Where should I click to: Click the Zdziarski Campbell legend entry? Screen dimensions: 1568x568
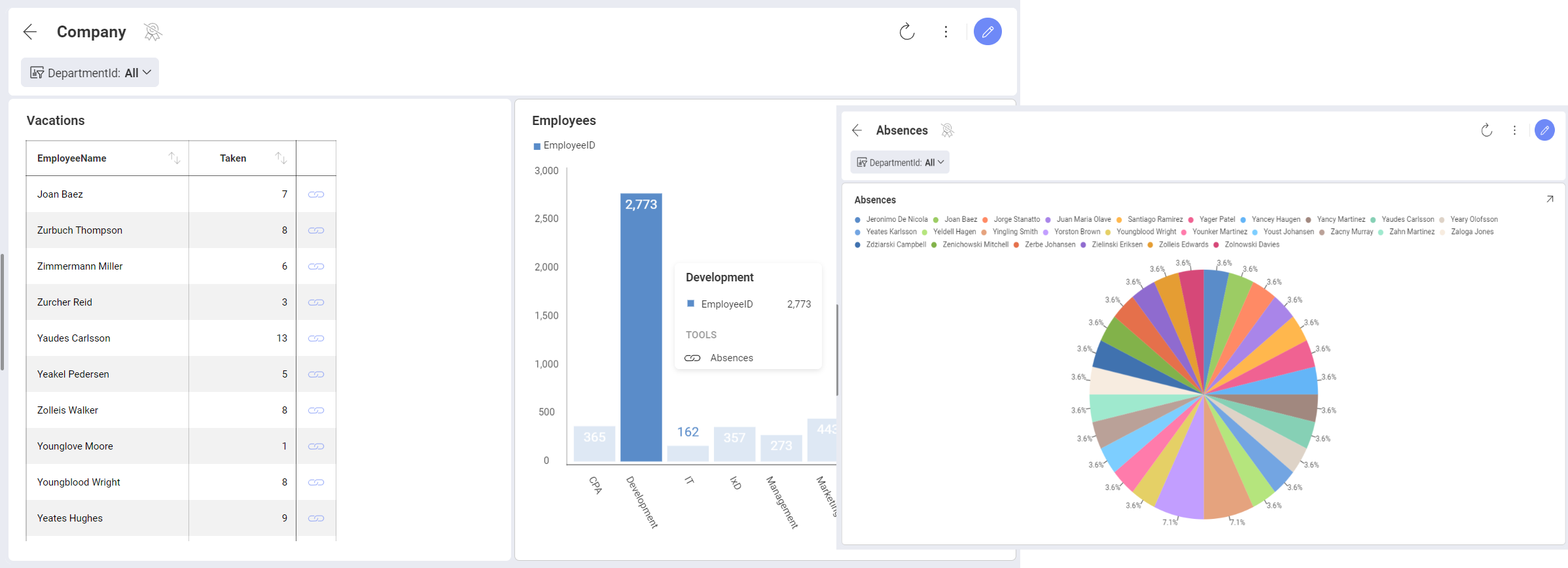(891, 245)
